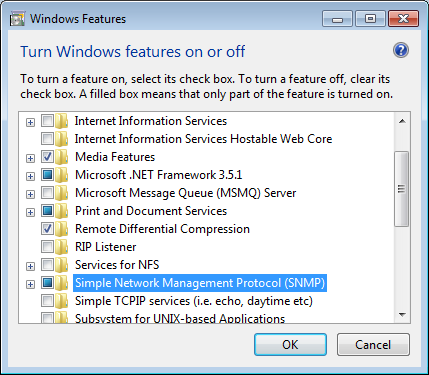This screenshot has height=375, width=429.
Task: Enable the RIP Listener checkbox
Action: (x=47, y=247)
